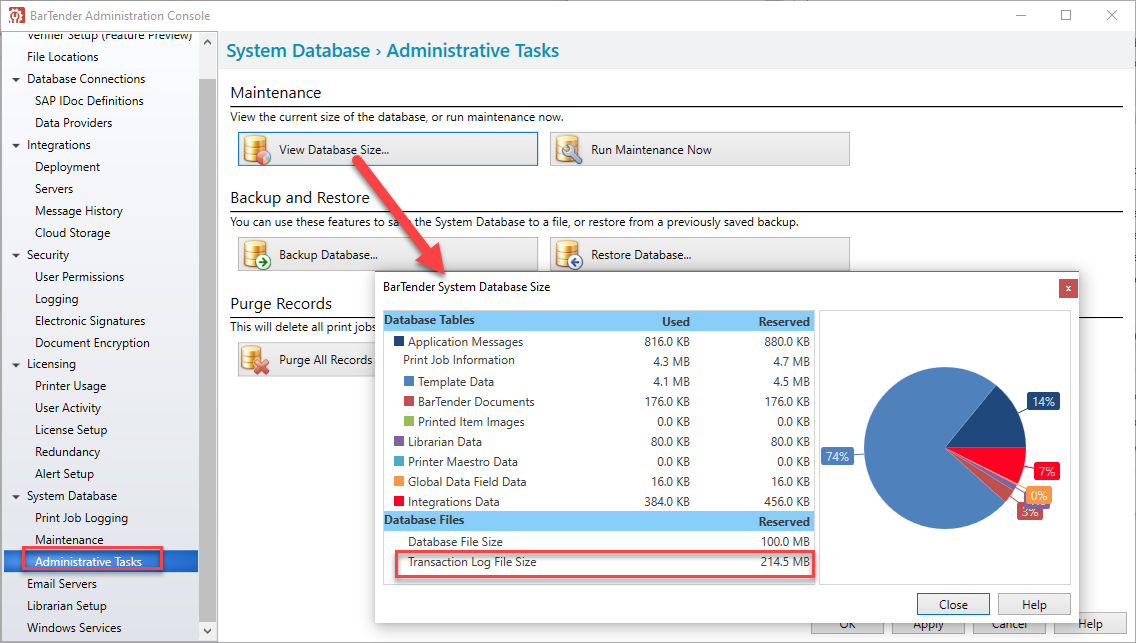Viewport: 1136px width, 643px height.
Task: Click the View Database Size database icon
Action: pos(257,149)
